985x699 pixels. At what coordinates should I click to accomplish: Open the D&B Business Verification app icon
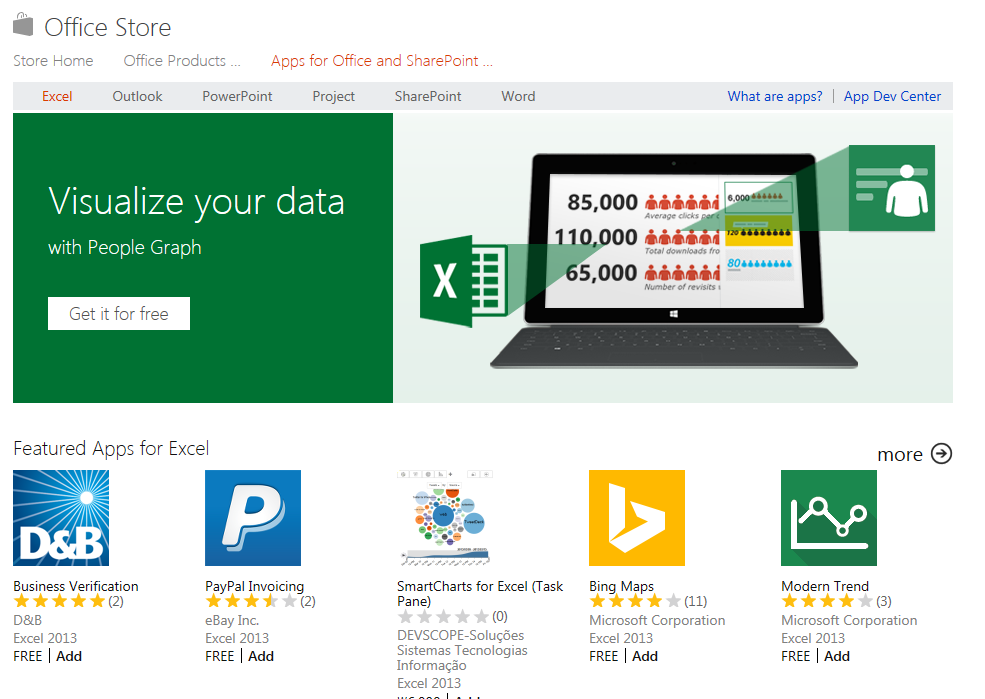point(61,518)
